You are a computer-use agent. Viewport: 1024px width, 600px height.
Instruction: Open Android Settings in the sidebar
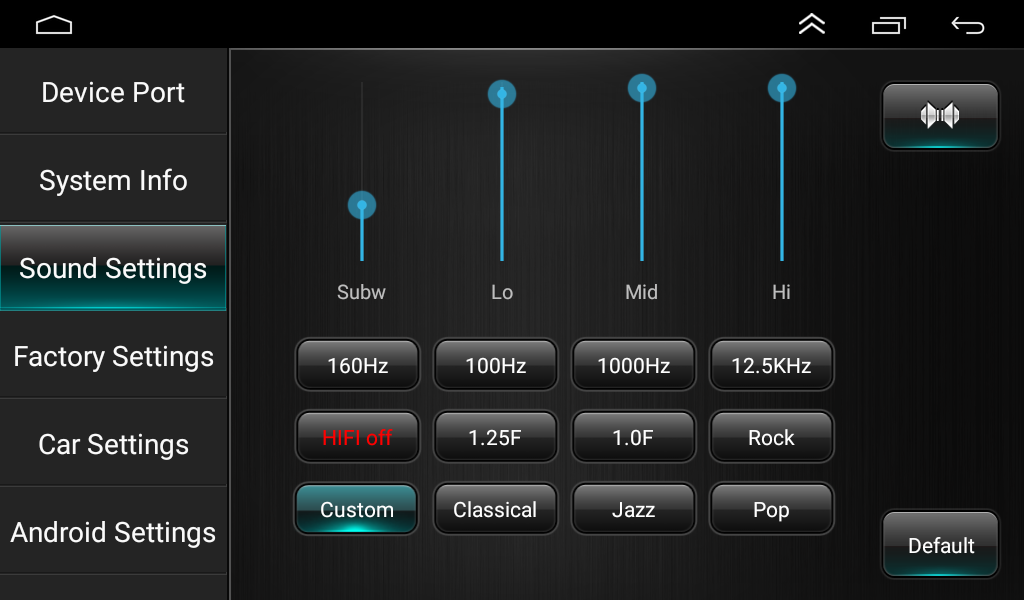[x=113, y=532]
